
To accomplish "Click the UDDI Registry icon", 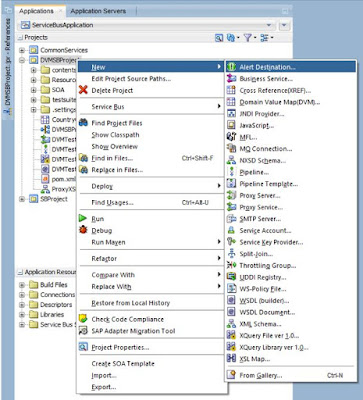I will (x=231, y=277).
